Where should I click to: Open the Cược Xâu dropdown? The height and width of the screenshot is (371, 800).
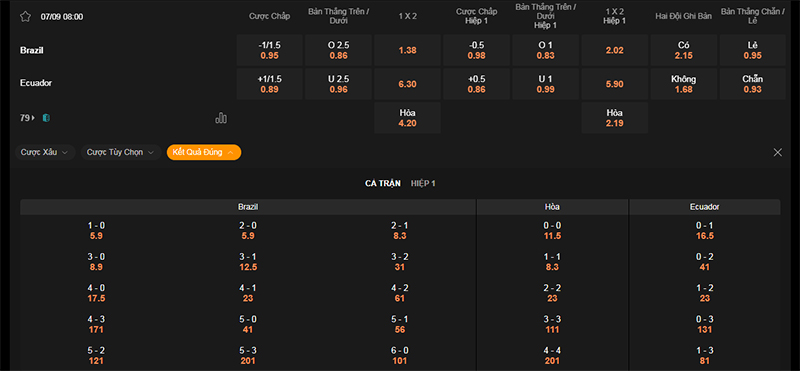45,152
